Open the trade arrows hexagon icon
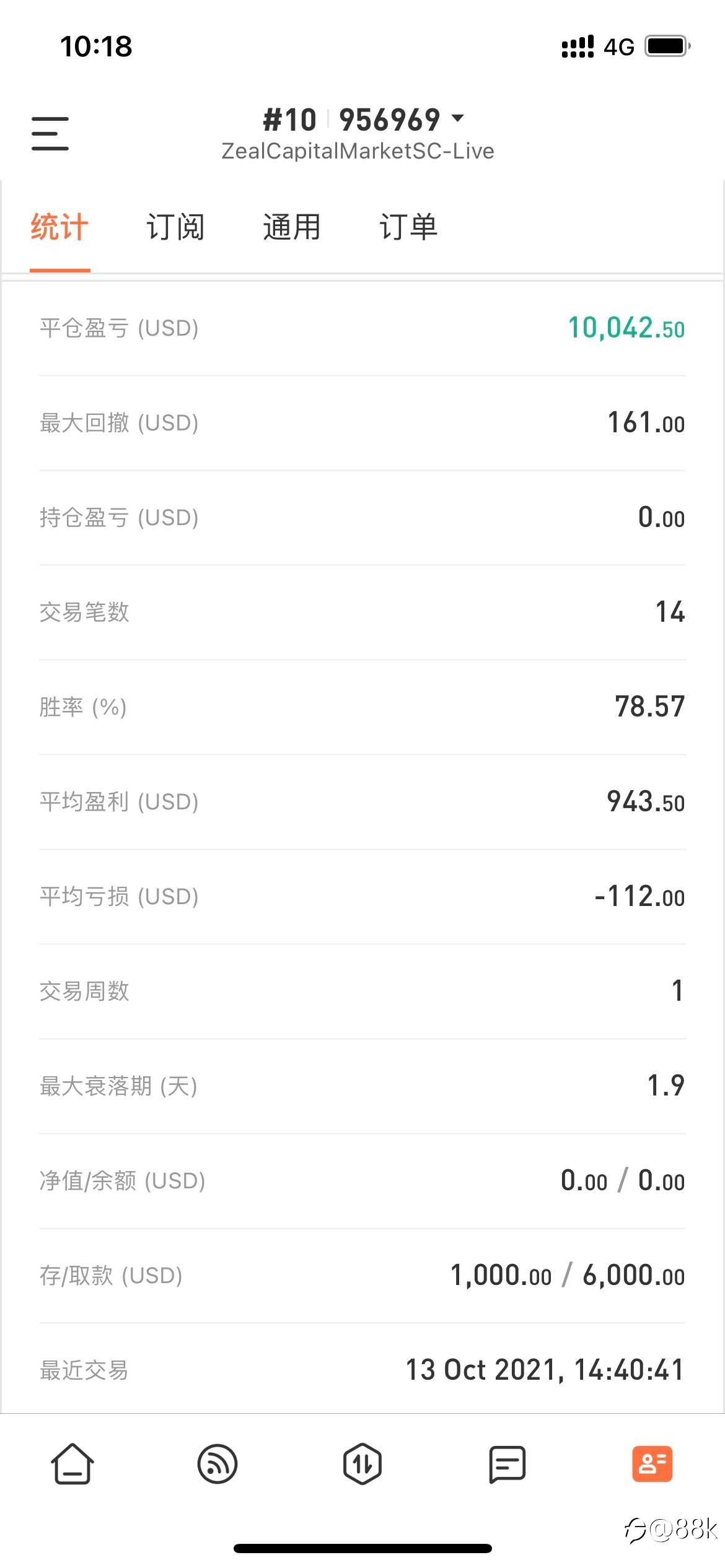Viewport: 725px width, 1568px height. click(x=362, y=1464)
